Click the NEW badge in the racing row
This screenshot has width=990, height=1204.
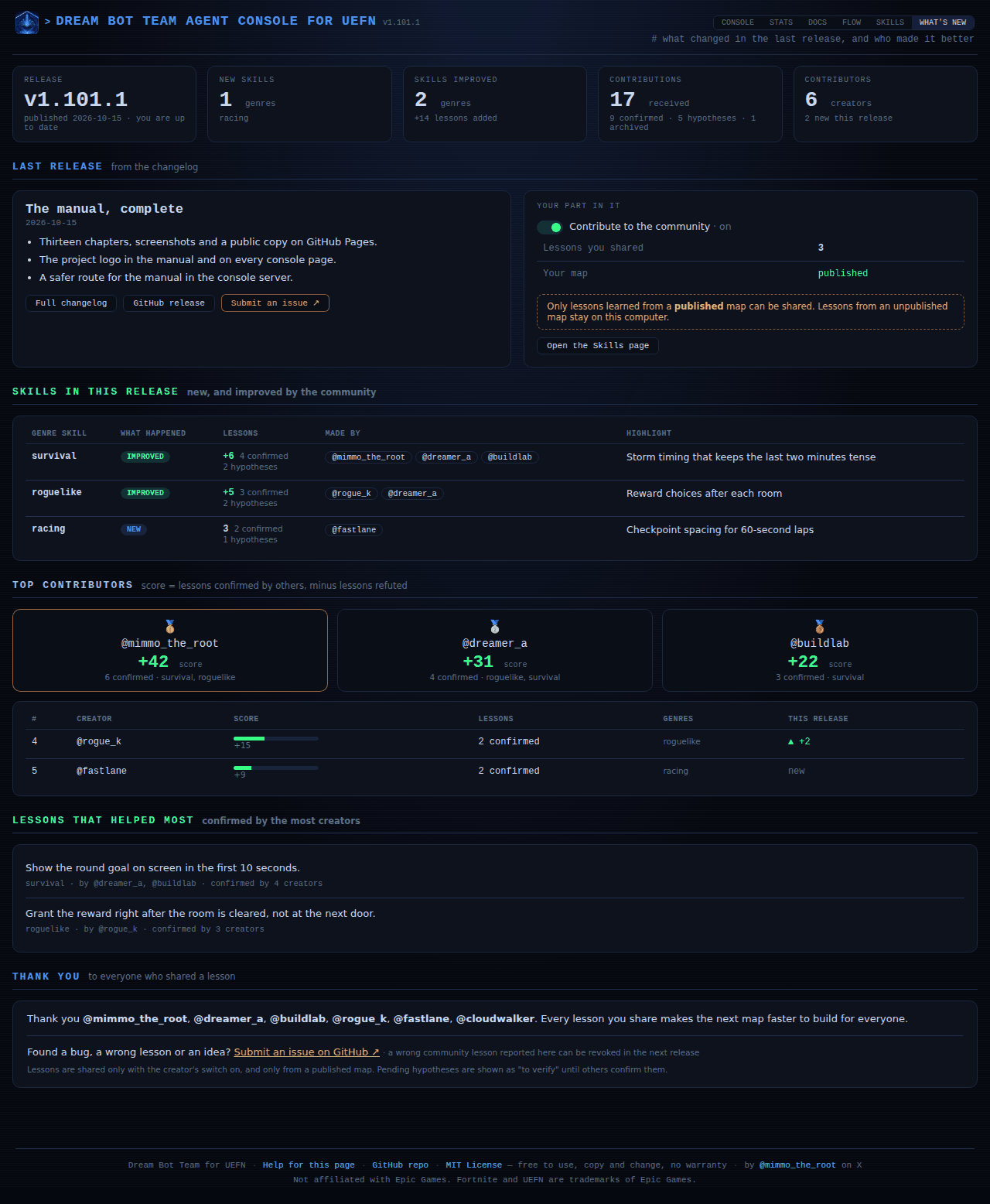134,529
